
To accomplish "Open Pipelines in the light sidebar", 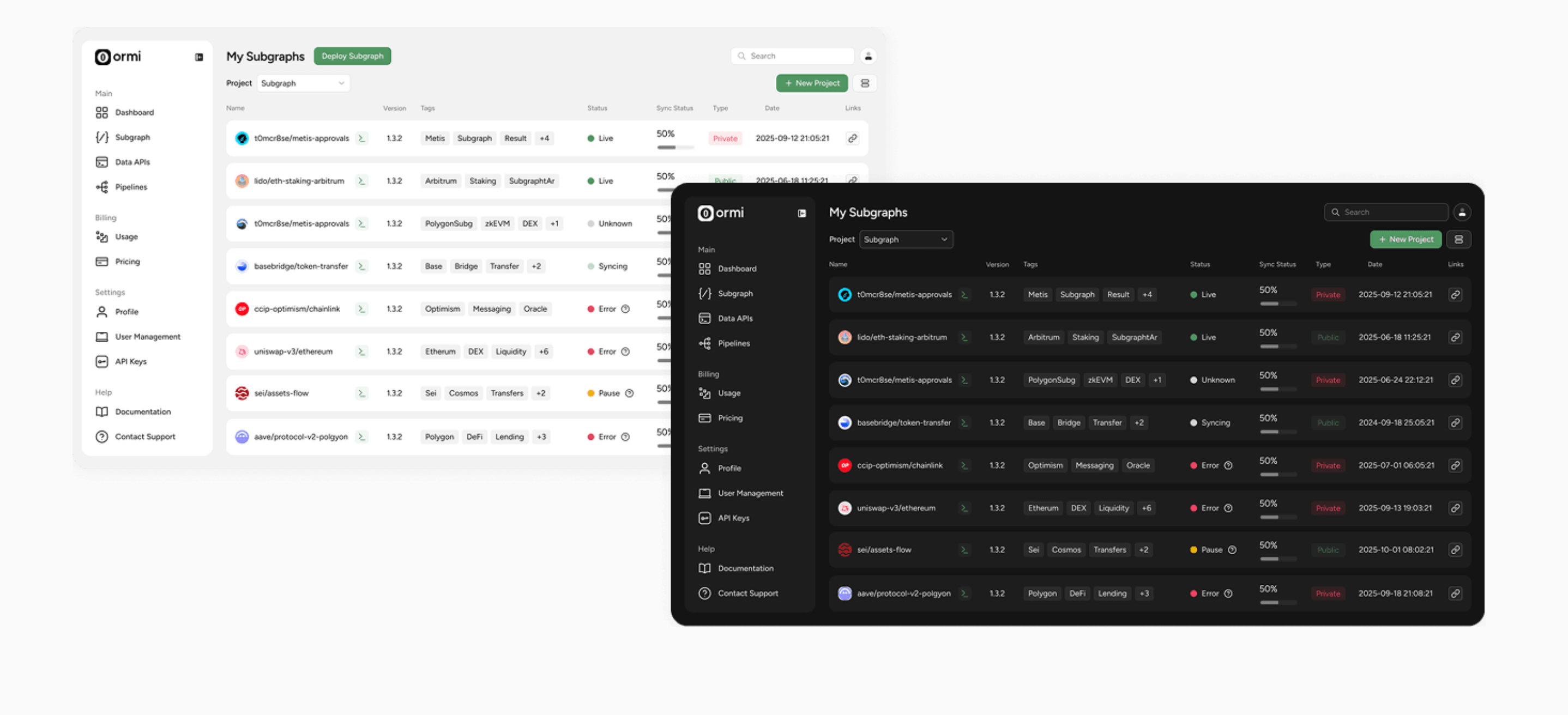I will 131,187.
